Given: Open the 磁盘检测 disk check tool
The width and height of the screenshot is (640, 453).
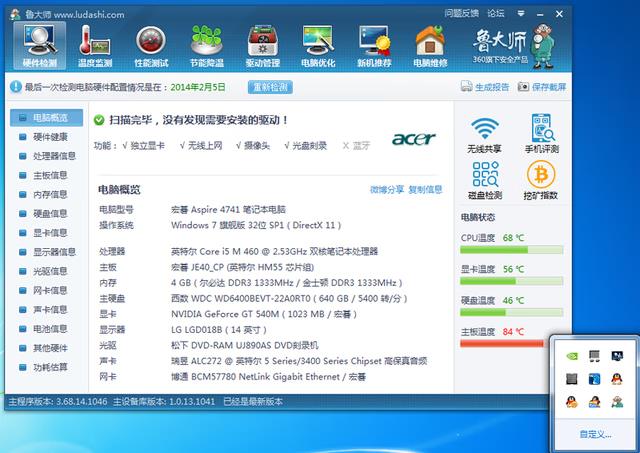Looking at the screenshot, I should (x=484, y=180).
